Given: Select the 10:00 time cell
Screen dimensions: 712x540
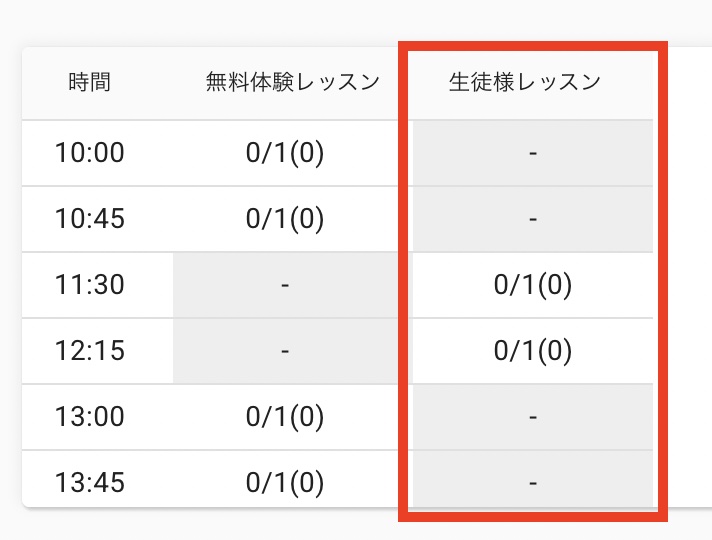Looking at the screenshot, I should [x=90, y=153].
